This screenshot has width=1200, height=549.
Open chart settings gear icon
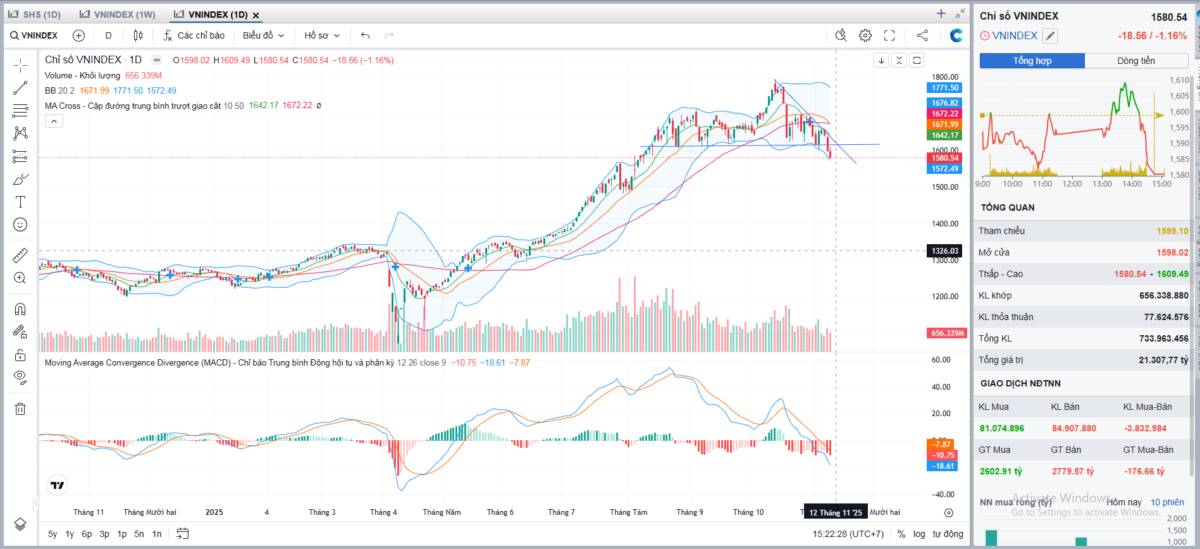click(865, 35)
